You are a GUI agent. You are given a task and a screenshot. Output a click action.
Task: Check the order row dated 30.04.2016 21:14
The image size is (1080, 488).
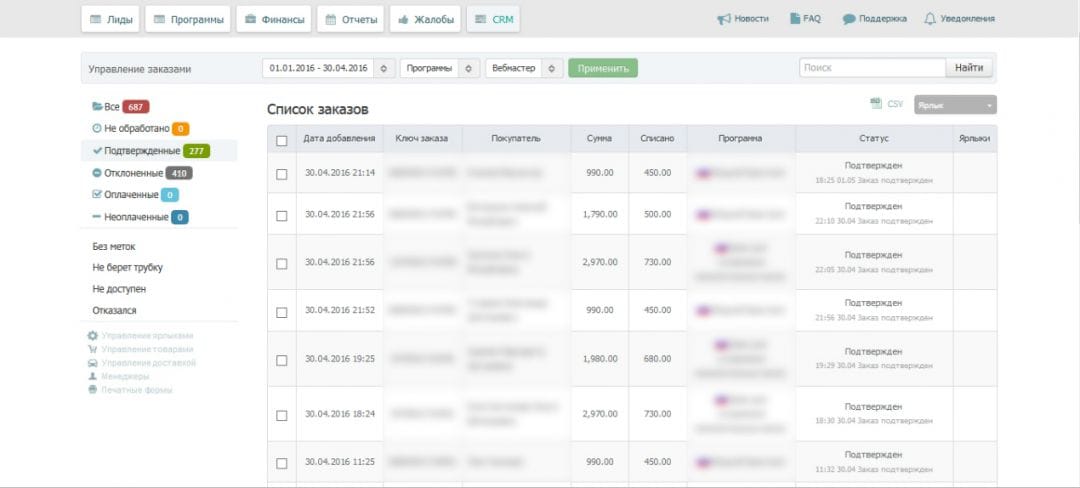coord(282,174)
